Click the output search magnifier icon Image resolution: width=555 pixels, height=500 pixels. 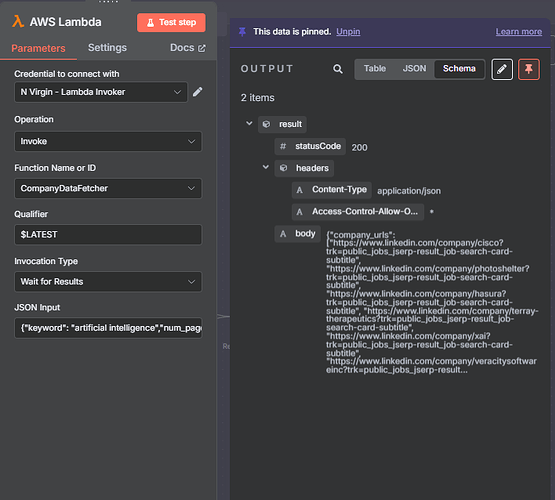click(x=338, y=69)
